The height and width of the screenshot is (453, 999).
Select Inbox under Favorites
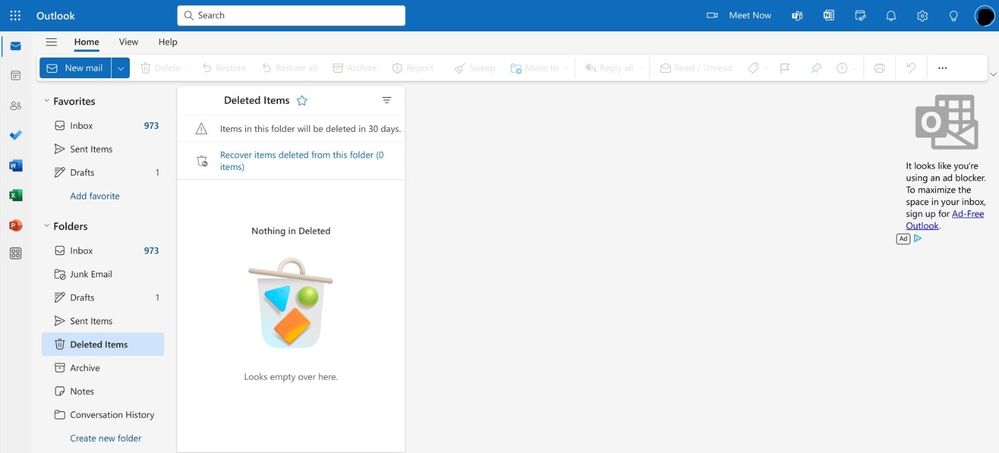103,126
